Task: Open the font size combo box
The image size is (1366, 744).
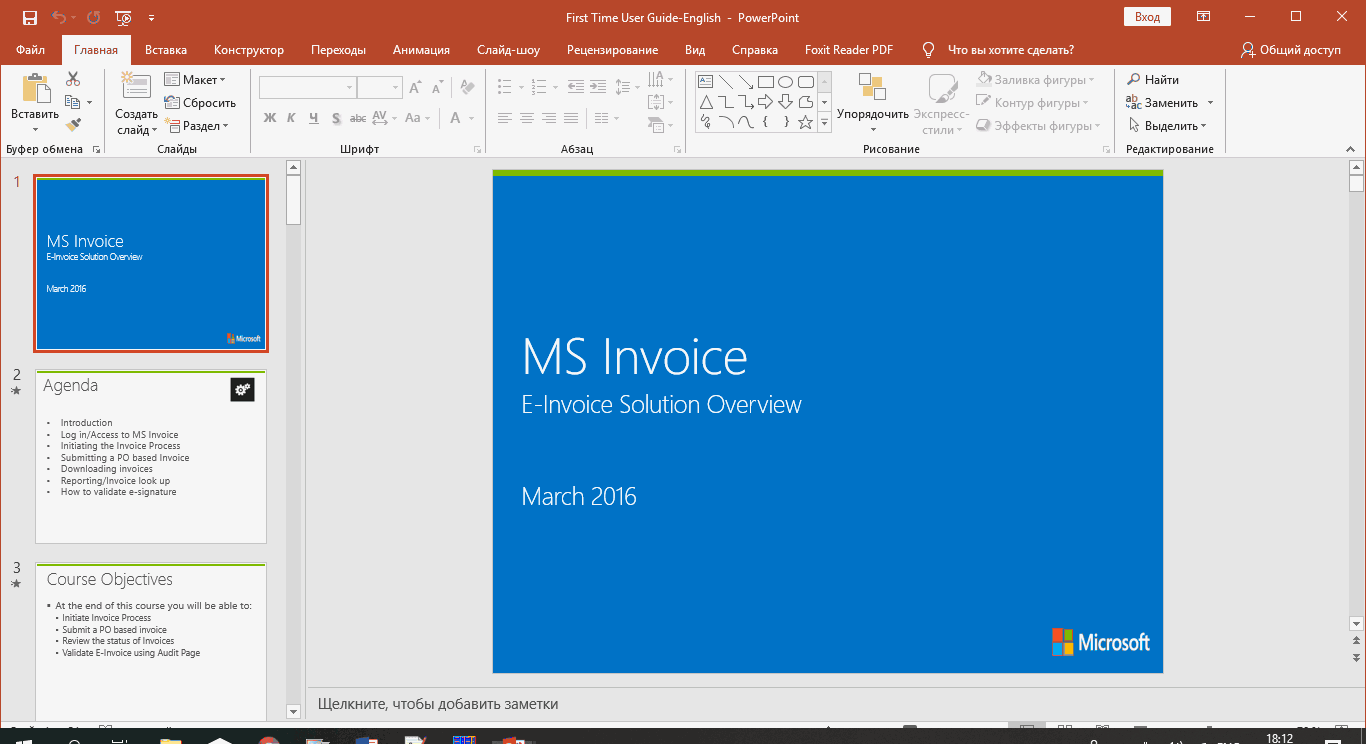Action: pyautogui.click(x=379, y=88)
